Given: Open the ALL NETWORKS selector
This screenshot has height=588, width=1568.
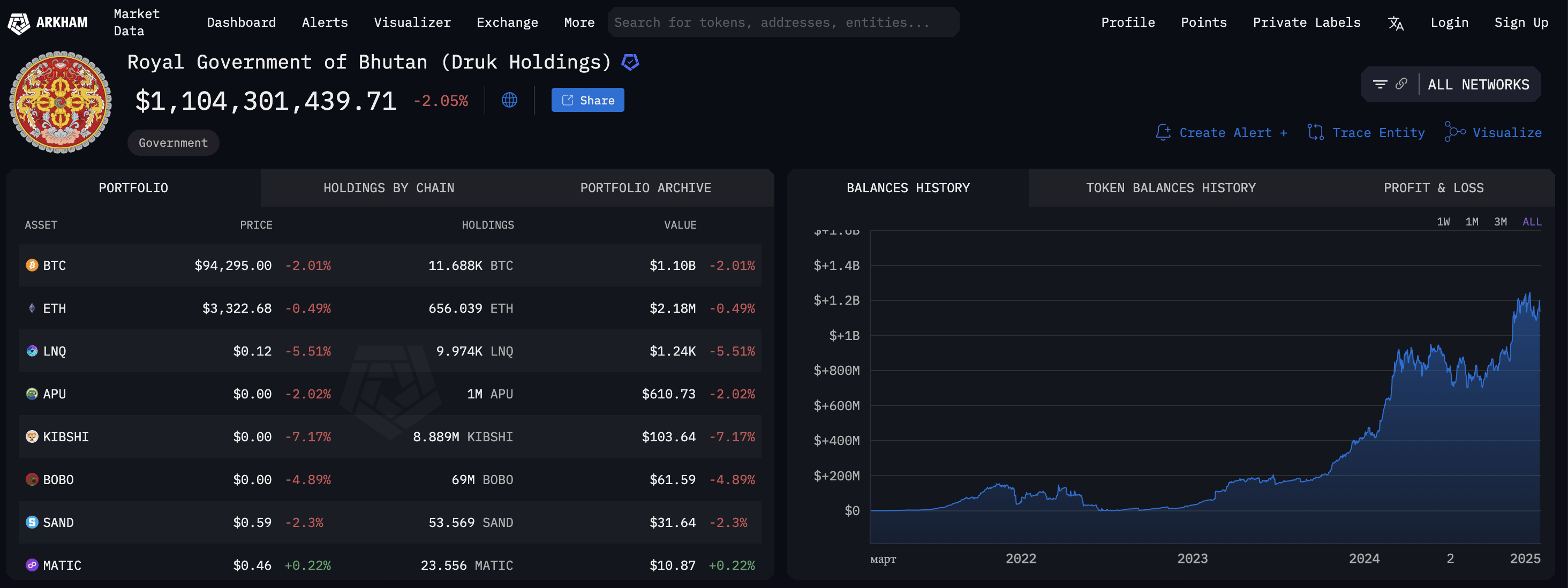Looking at the screenshot, I should point(1478,85).
